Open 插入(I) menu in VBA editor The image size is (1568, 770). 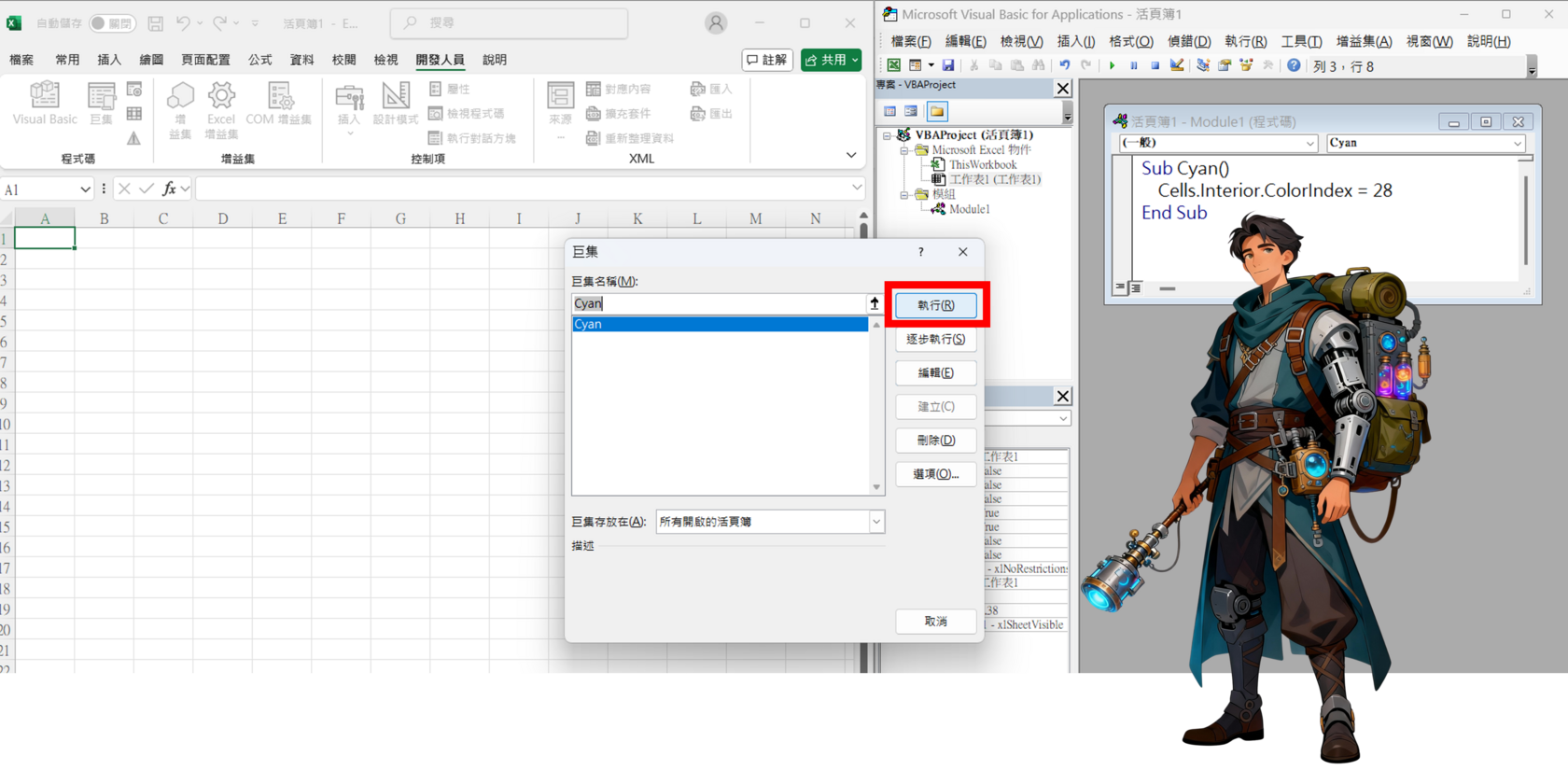(x=1076, y=41)
